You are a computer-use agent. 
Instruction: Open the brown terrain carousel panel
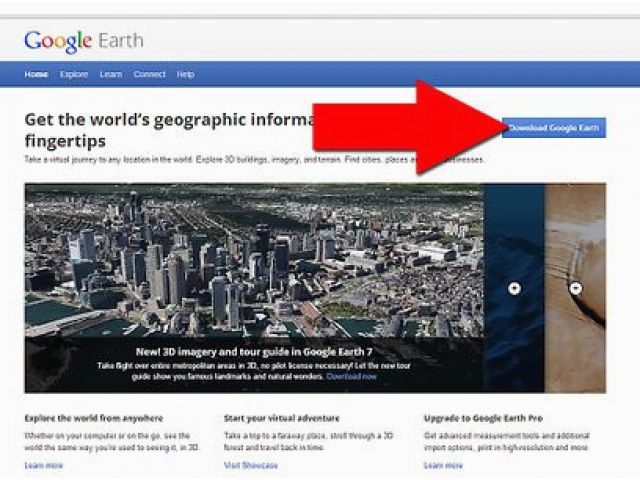576,288
